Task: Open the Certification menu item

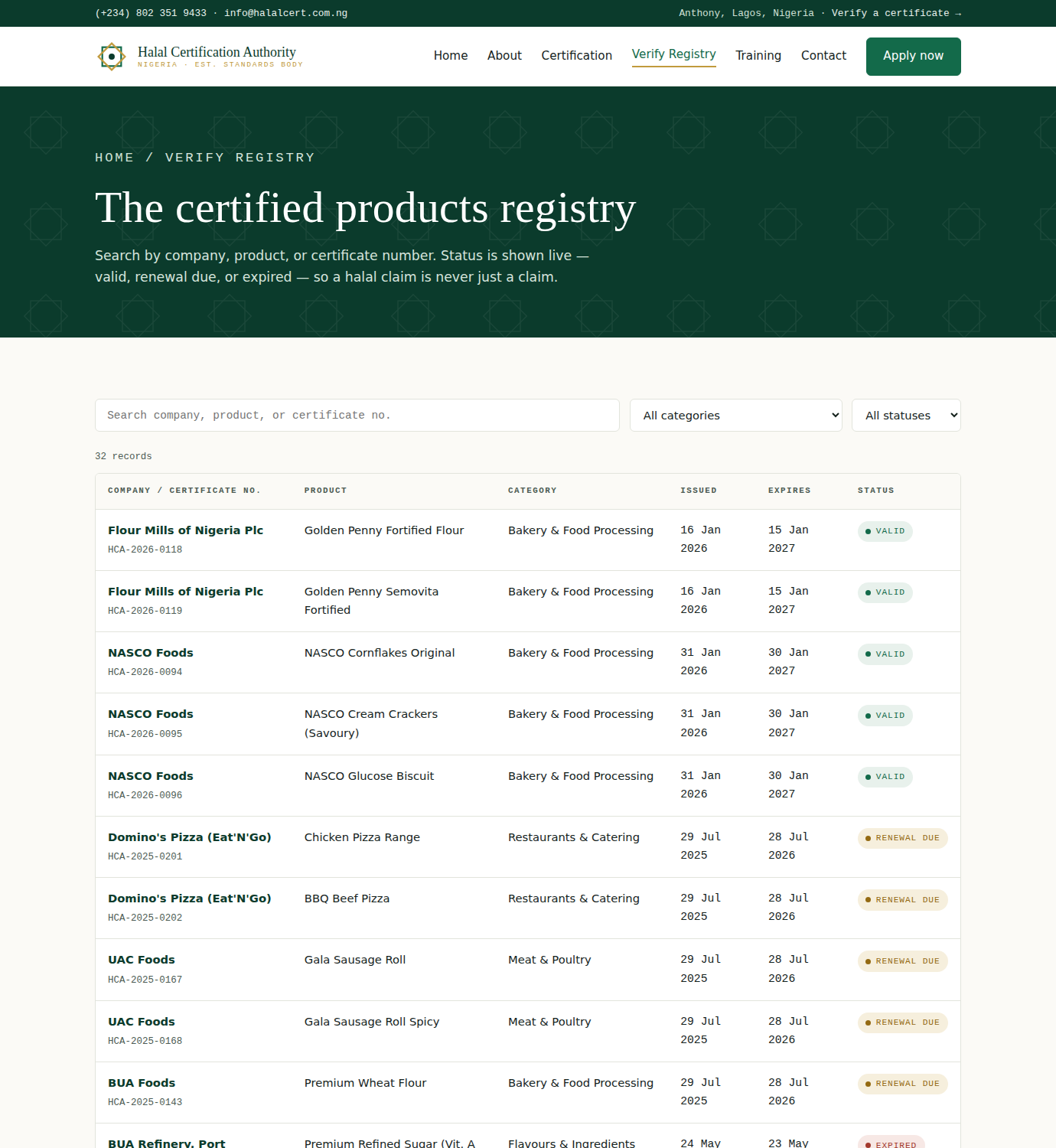Action: [577, 56]
